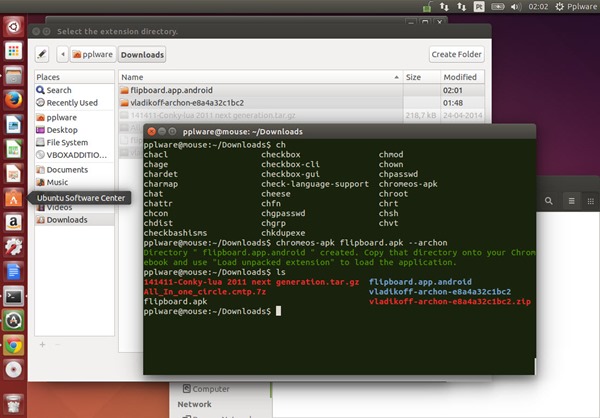Open Software Updater launcher icon
Viewport: 600px width, 418px height.
(13, 320)
